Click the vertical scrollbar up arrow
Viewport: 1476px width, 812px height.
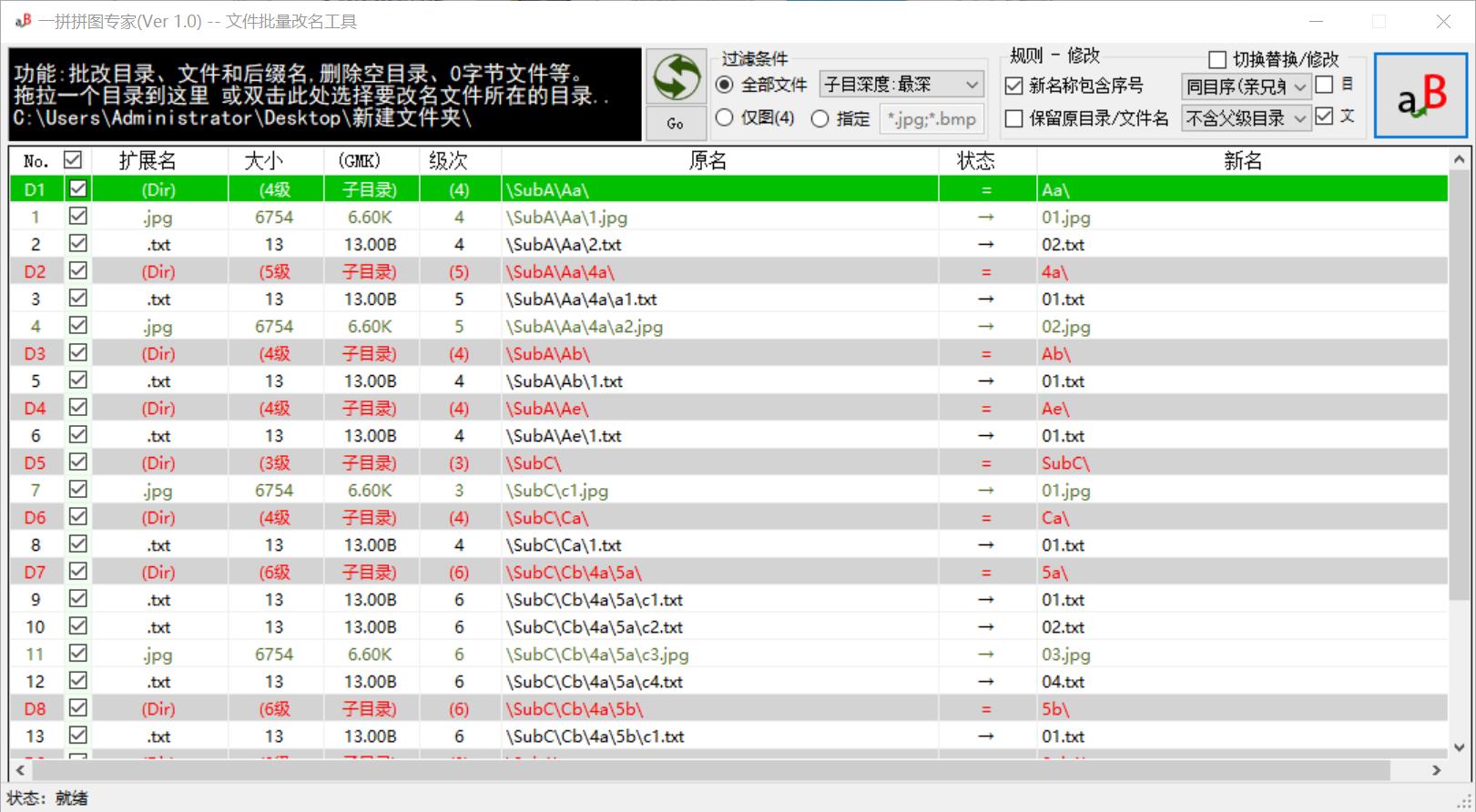1459,159
